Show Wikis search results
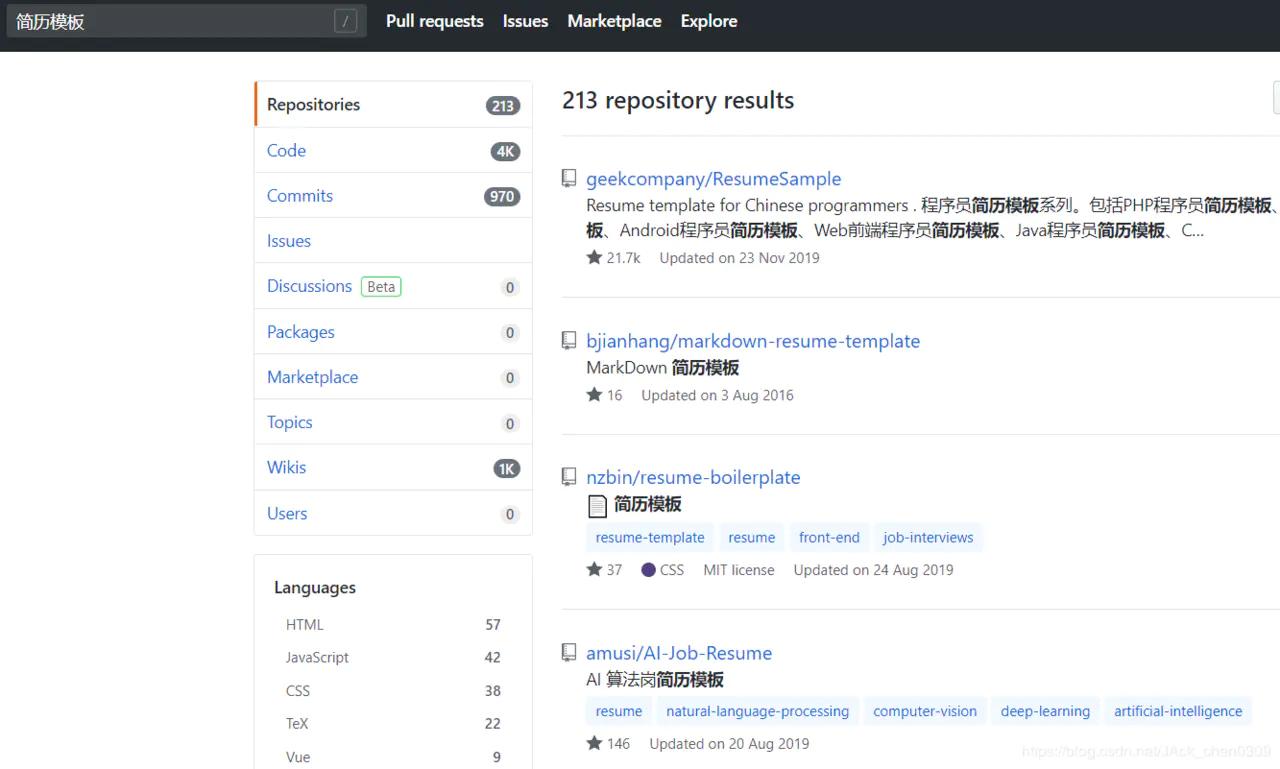This screenshot has width=1280, height=769. coord(287,467)
